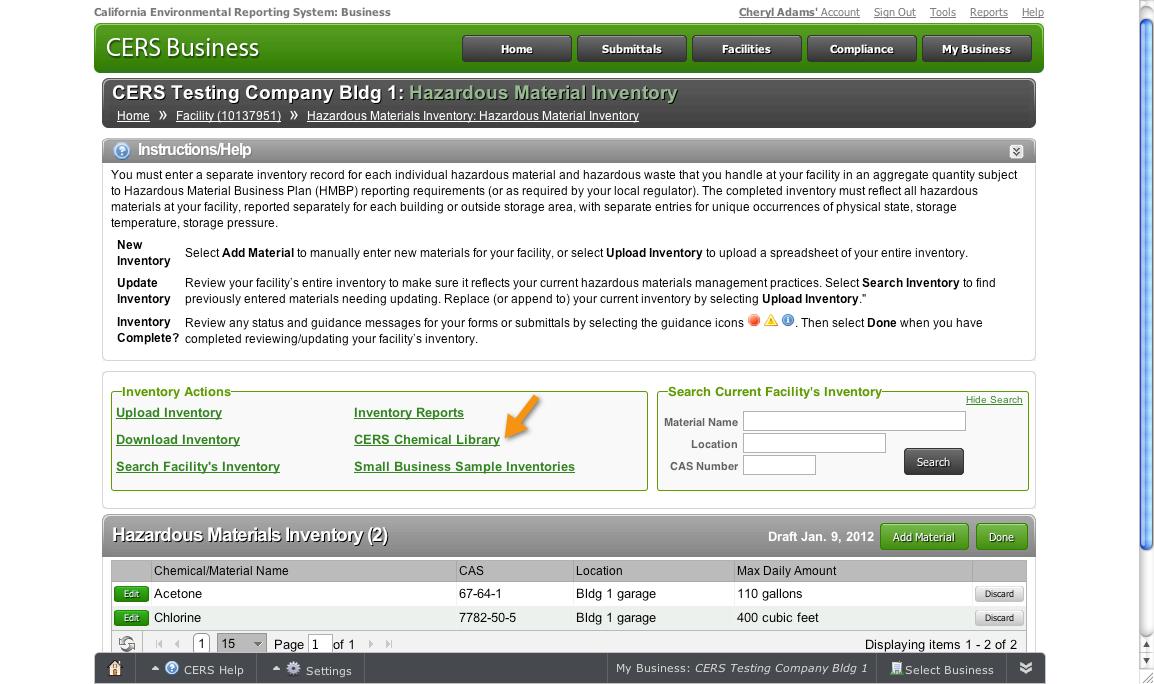Click the blue info guidance icon
The width and height of the screenshot is (1154, 684).
pos(787,320)
